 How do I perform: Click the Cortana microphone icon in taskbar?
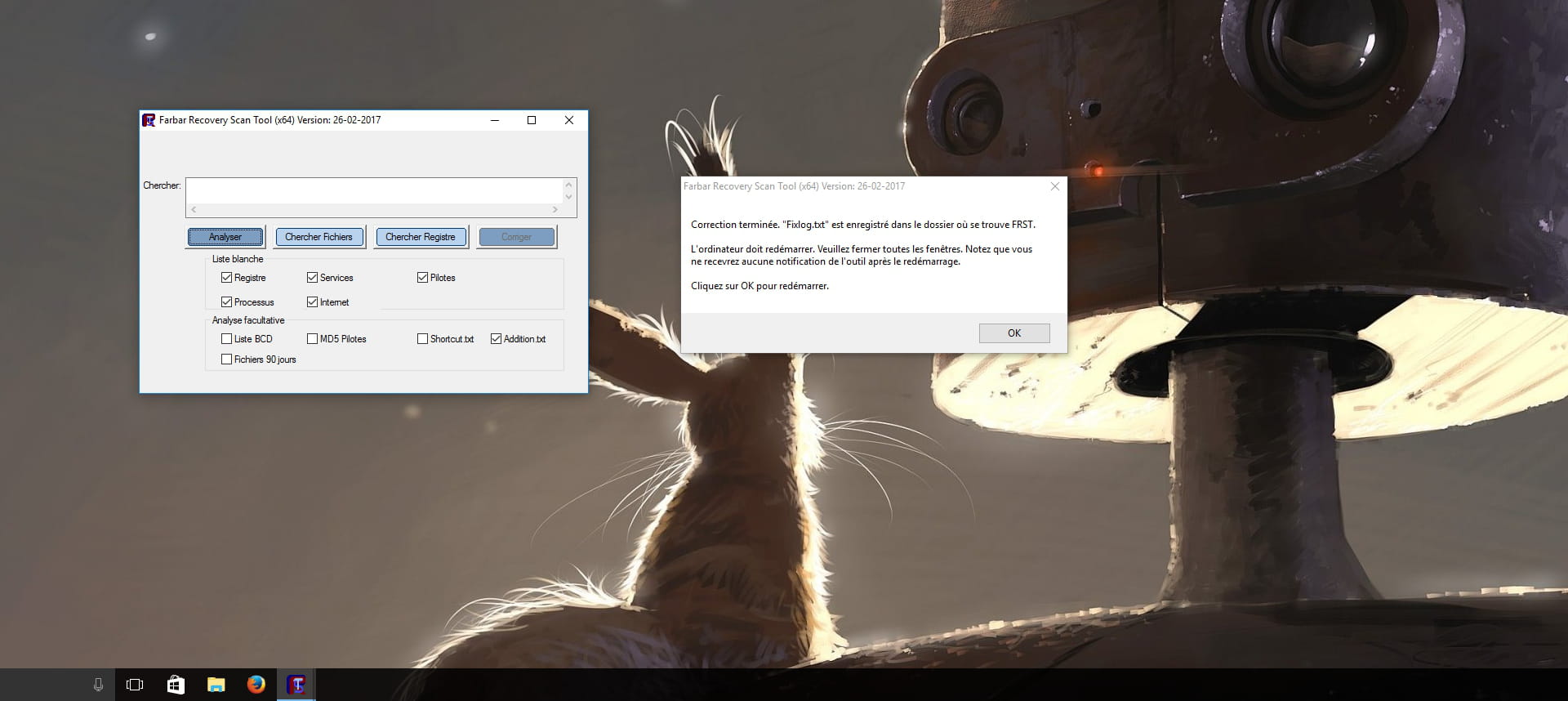click(98, 685)
